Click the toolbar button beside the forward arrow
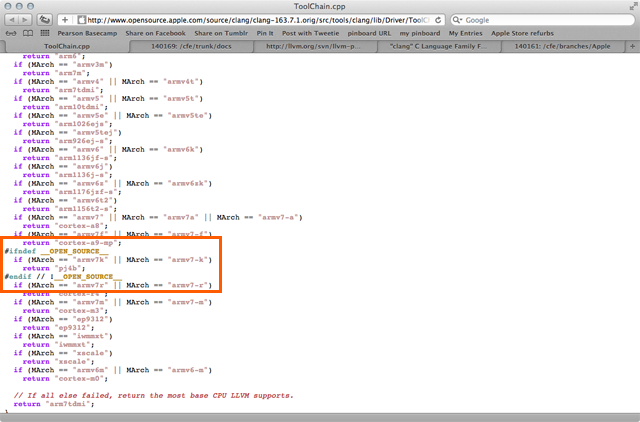 point(46,19)
